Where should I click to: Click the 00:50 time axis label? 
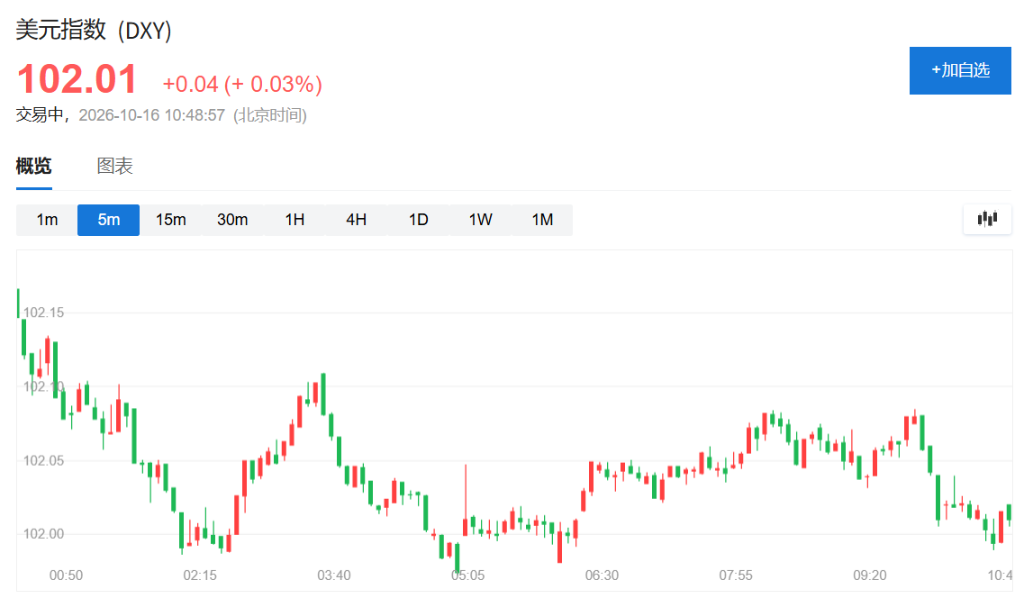coord(66,576)
